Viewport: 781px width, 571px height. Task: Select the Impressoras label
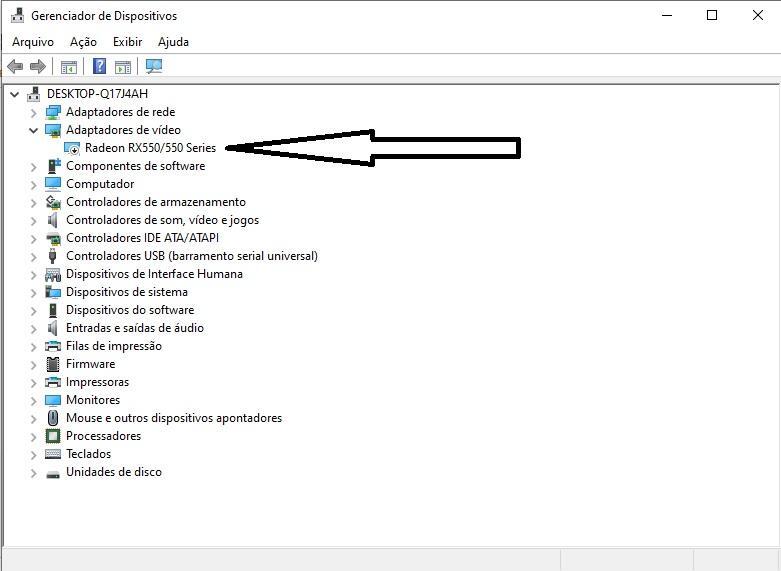pyautogui.click(x=98, y=382)
